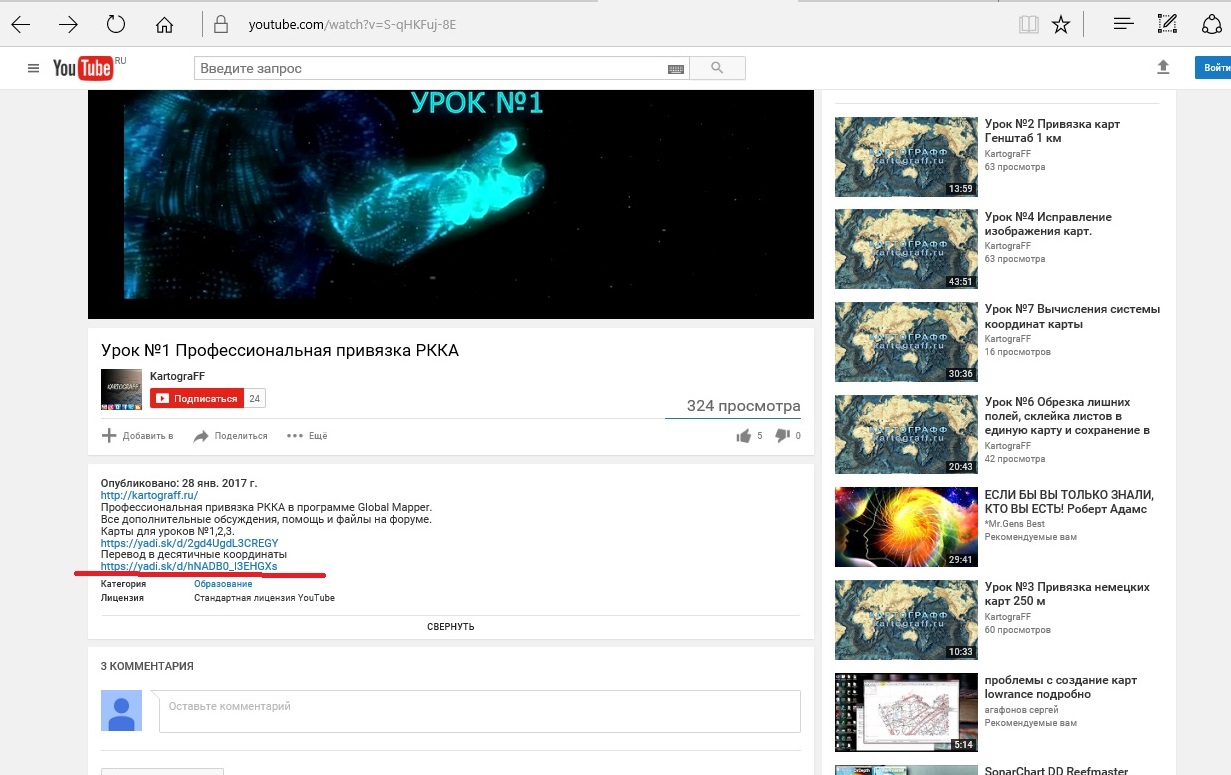Click the browser back arrow

pyautogui.click(x=20, y=24)
